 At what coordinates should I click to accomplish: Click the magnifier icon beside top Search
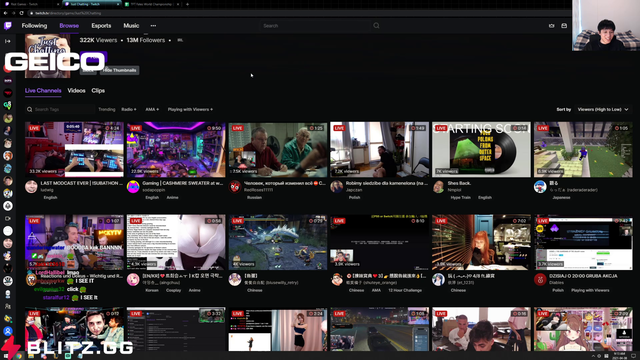coord(376,26)
